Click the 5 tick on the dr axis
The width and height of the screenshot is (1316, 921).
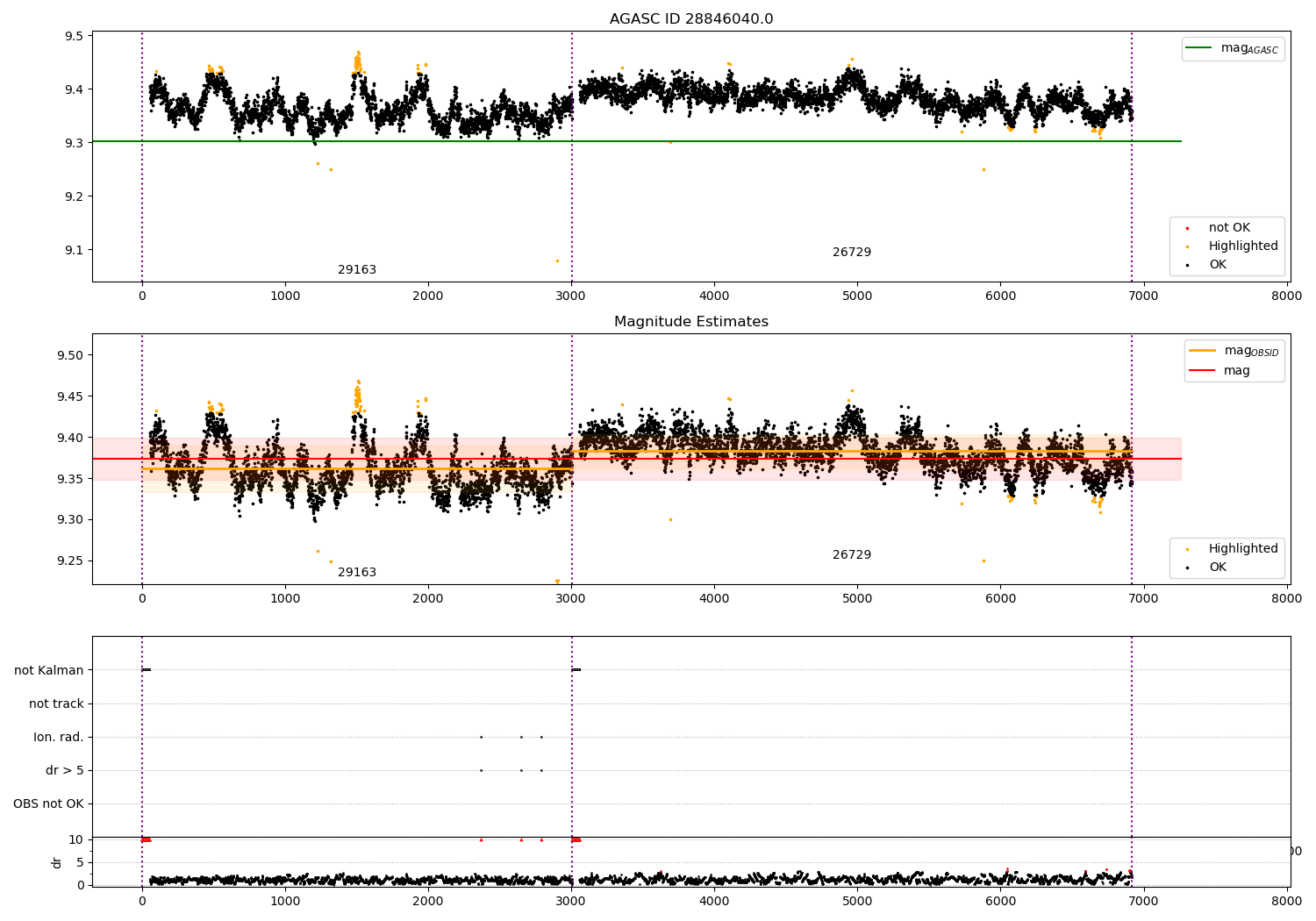(x=80, y=863)
